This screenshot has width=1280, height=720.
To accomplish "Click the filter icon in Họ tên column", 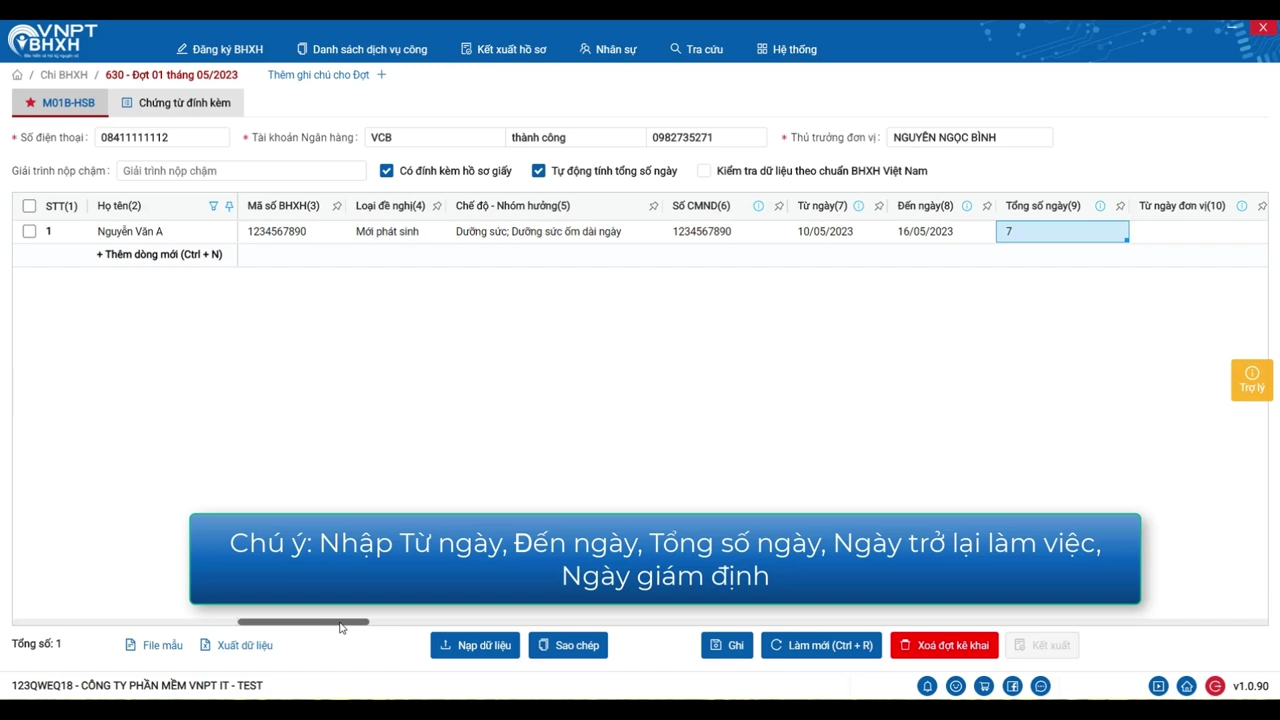I will pyautogui.click(x=213, y=206).
